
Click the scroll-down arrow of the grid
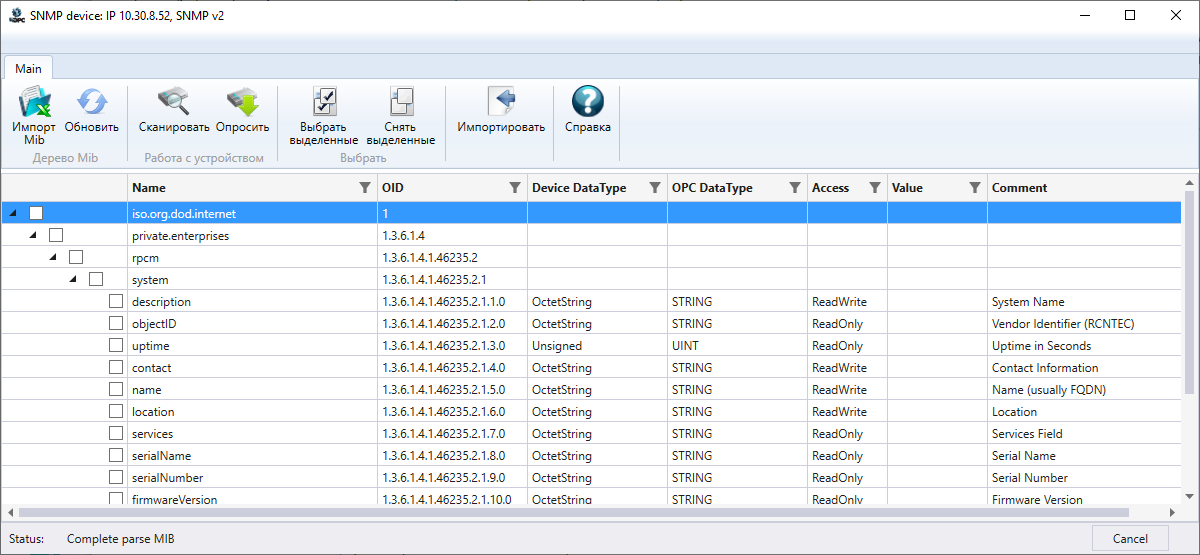1189,497
